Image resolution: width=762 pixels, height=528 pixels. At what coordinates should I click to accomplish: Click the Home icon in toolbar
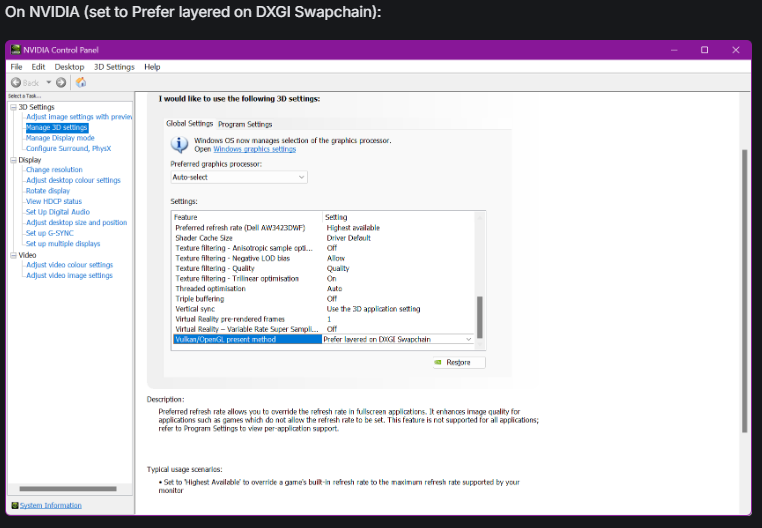coord(81,83)
